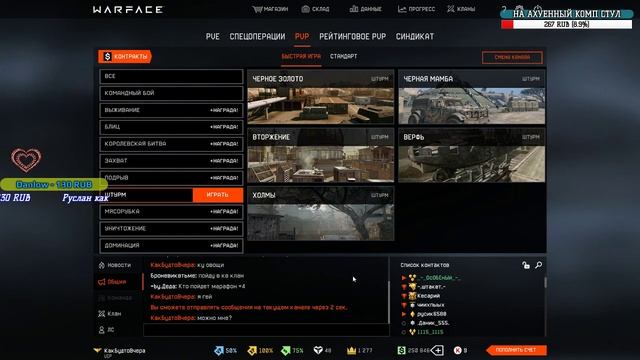Click the Контракты dollar icon
Screen dimensions: 640x360
pos(107,57)
